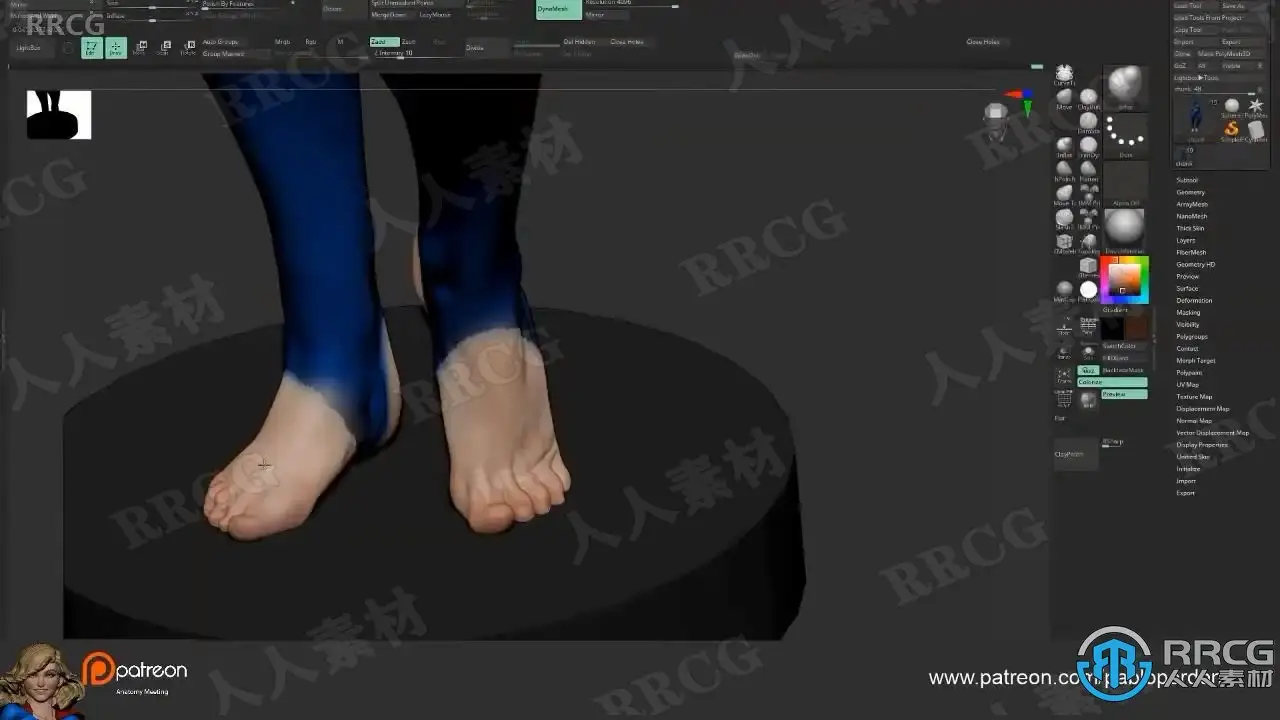The height and width of the screenshot is (720, 1280).
Task: Open the material sphere picker
Action: pos(1125,227)
